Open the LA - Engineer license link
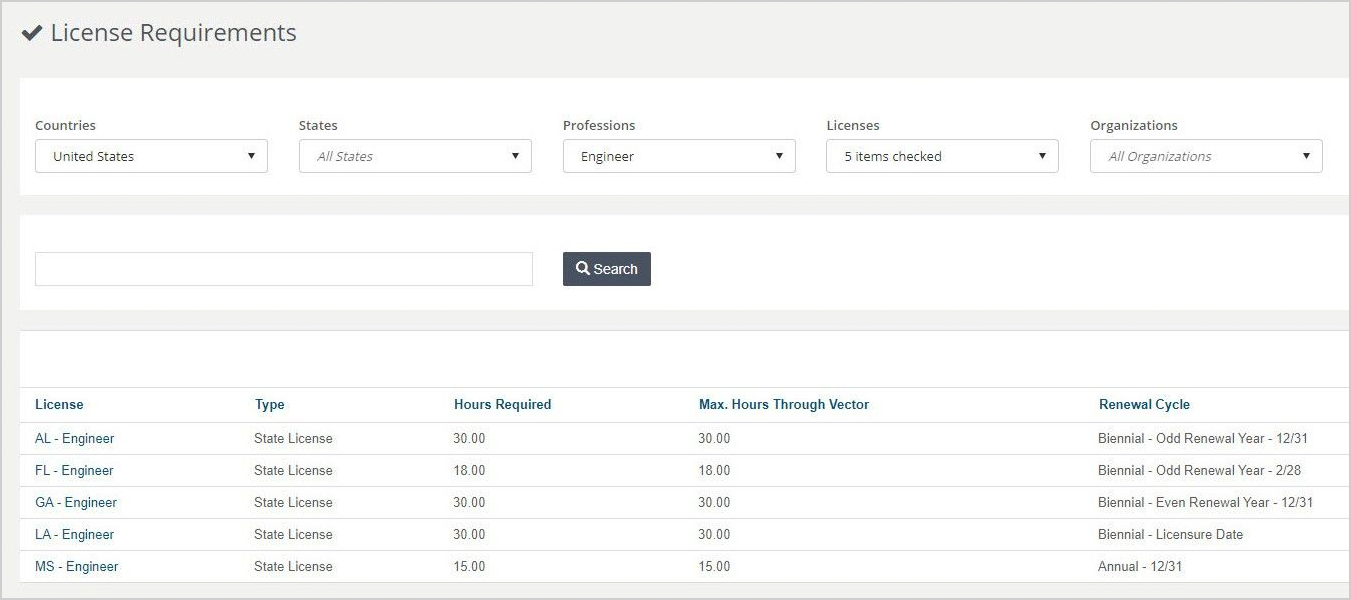The image size is (1351, 600). [75, 534]
